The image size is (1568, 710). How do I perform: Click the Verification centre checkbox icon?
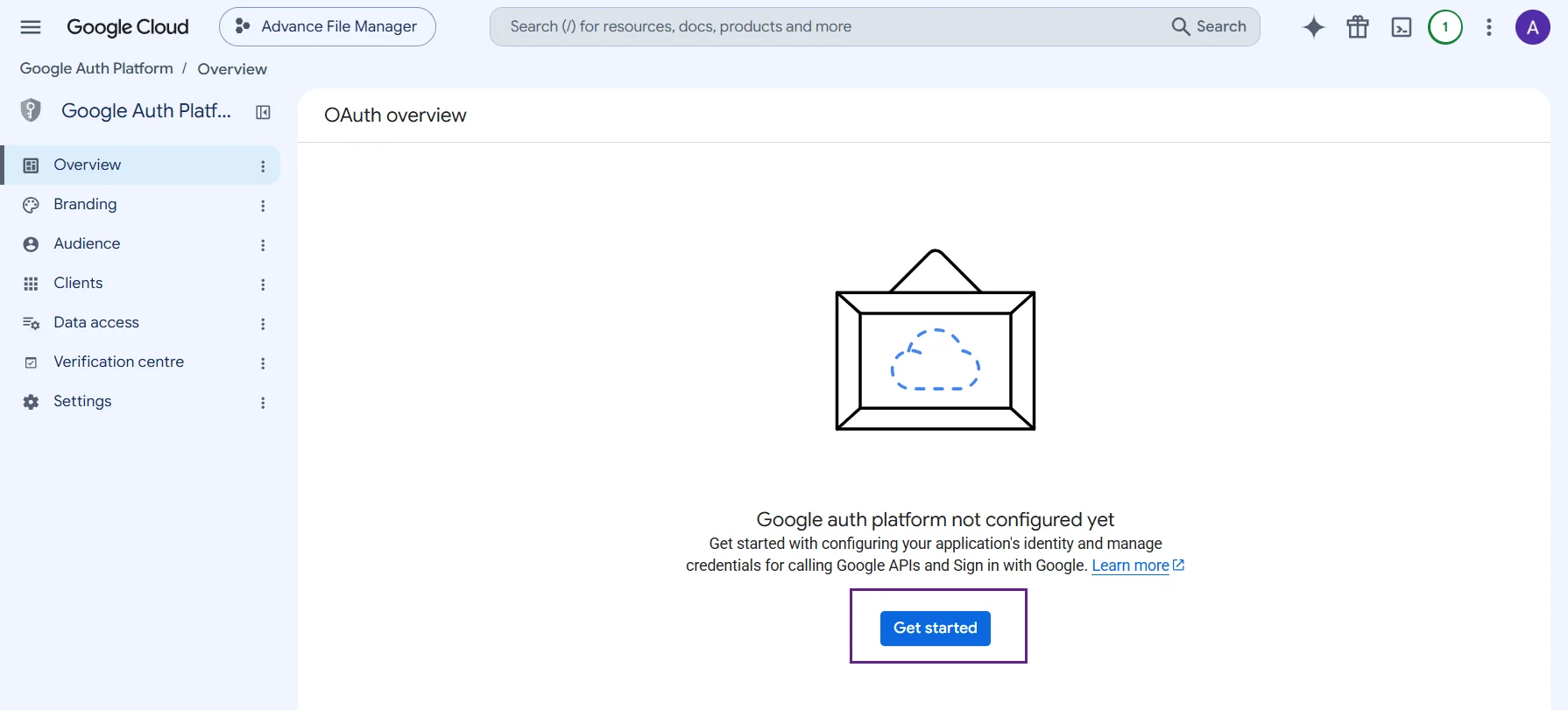point(31,362)
